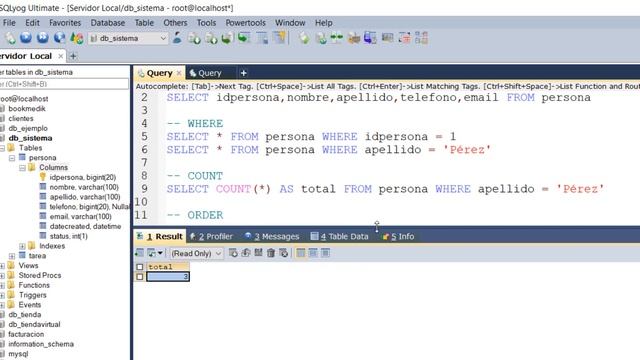This screenshot has width=640, height=360.
Task: Collapse the persona table node
Action: [x=12, y=158]
